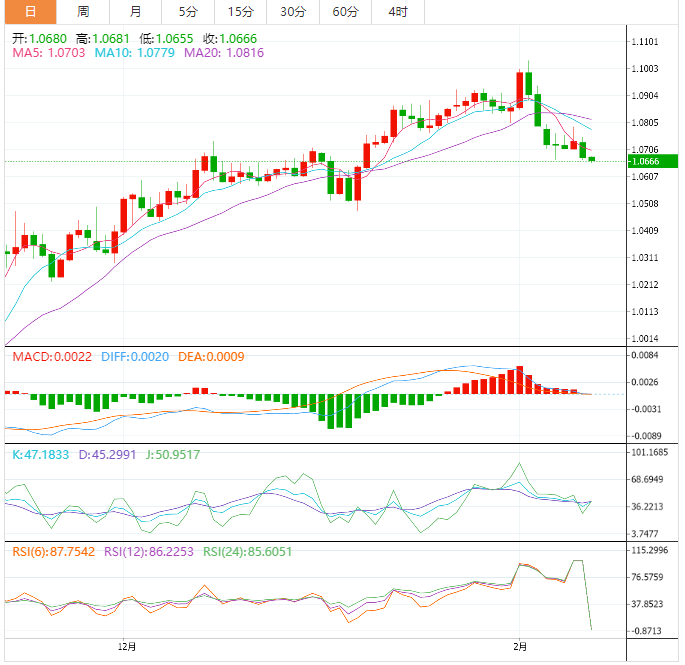Viewport: 685px width, 665px height.
Task: Open the 月 monthly timeframe tab
Action: (135, 12)
